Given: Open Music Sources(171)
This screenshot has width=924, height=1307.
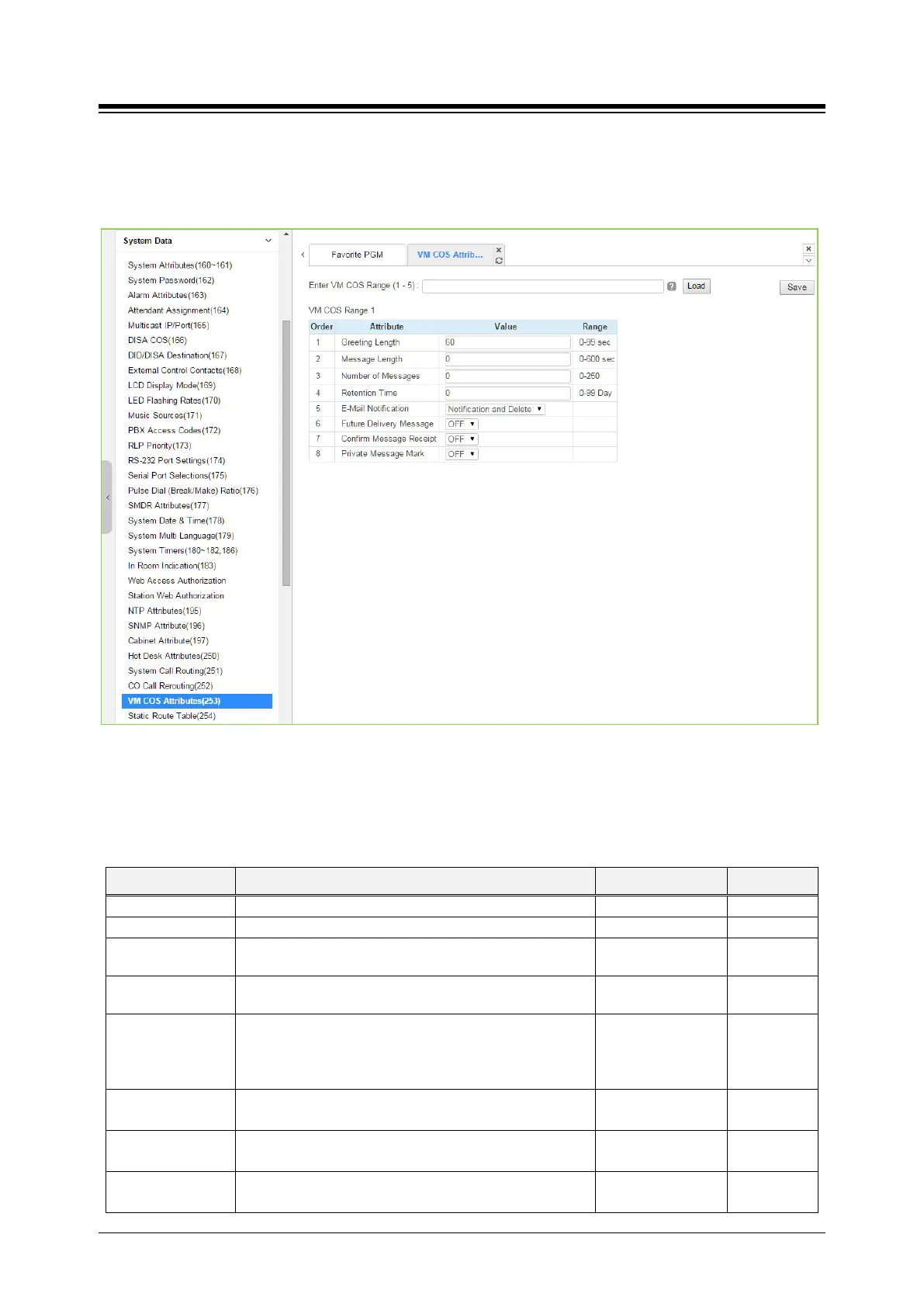Looking at the screenshot, I should coord(164,415).
